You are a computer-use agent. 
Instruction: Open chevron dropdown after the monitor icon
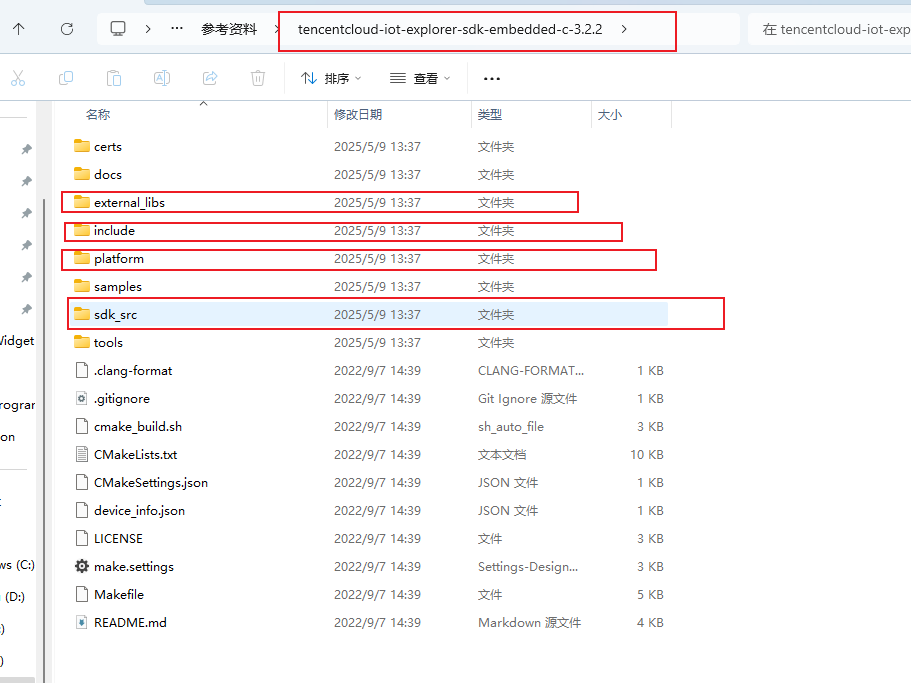pos(148,29)
